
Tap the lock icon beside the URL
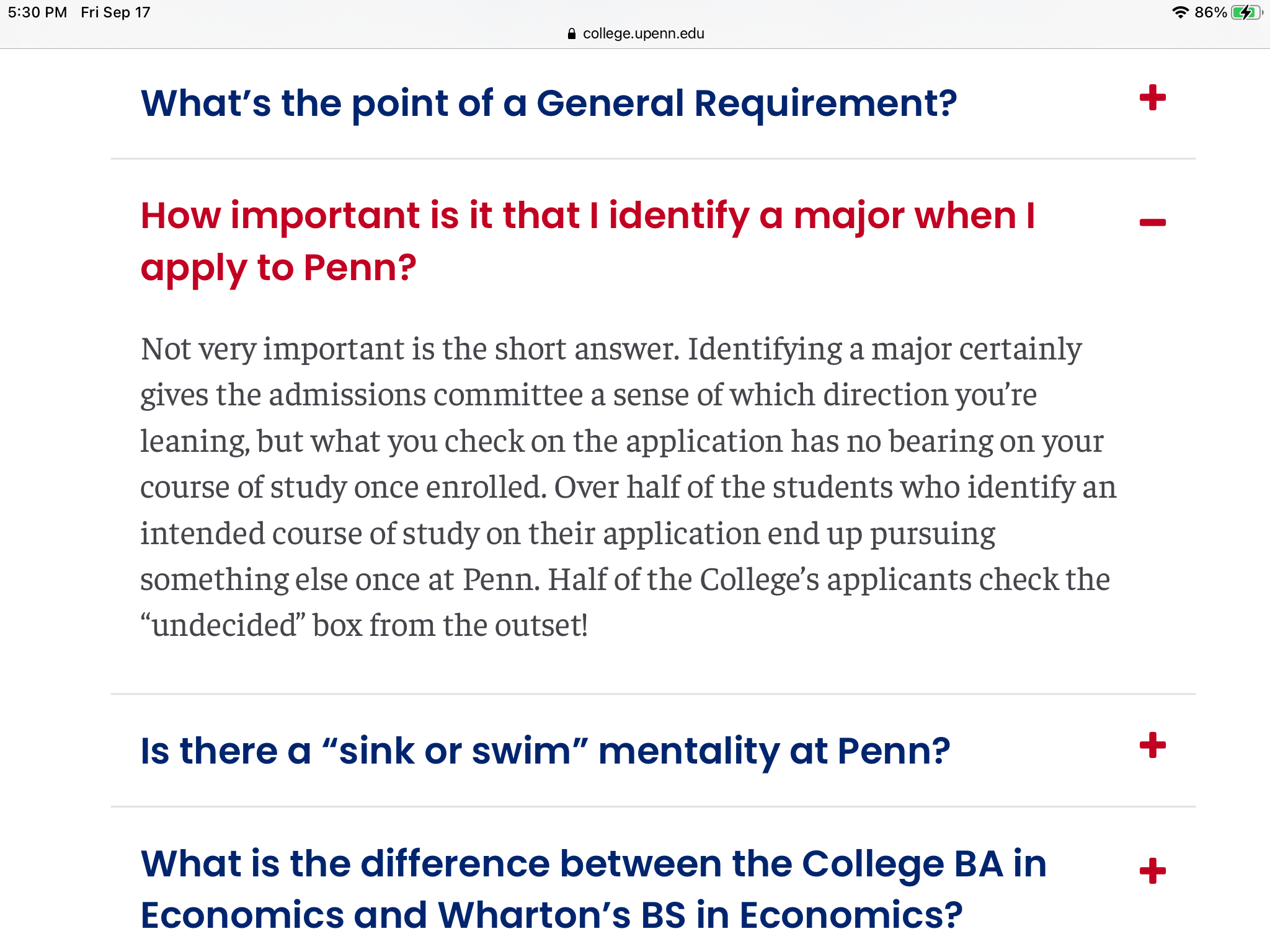point(572,33)
